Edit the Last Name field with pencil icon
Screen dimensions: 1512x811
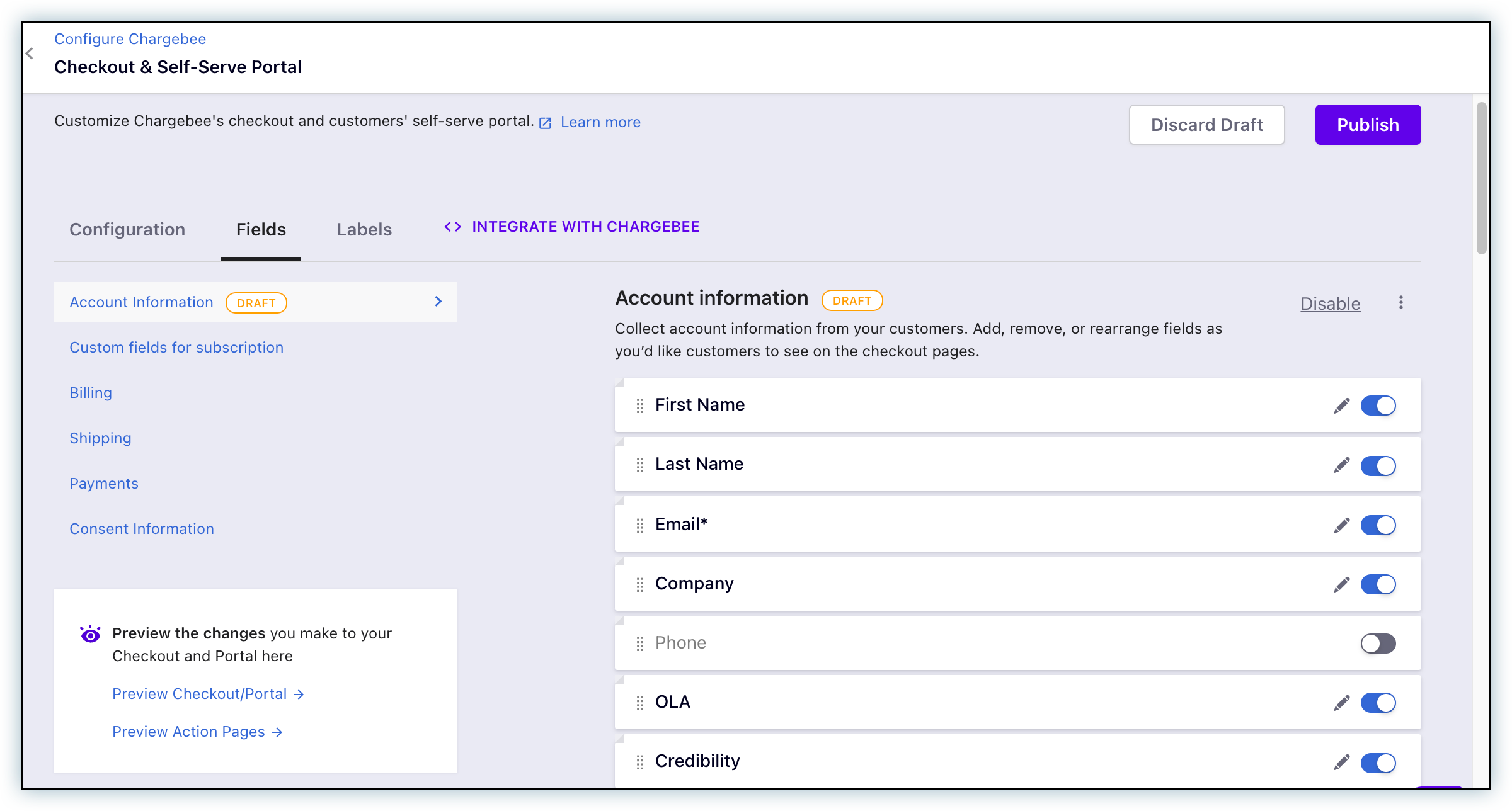pos(1342,465)
